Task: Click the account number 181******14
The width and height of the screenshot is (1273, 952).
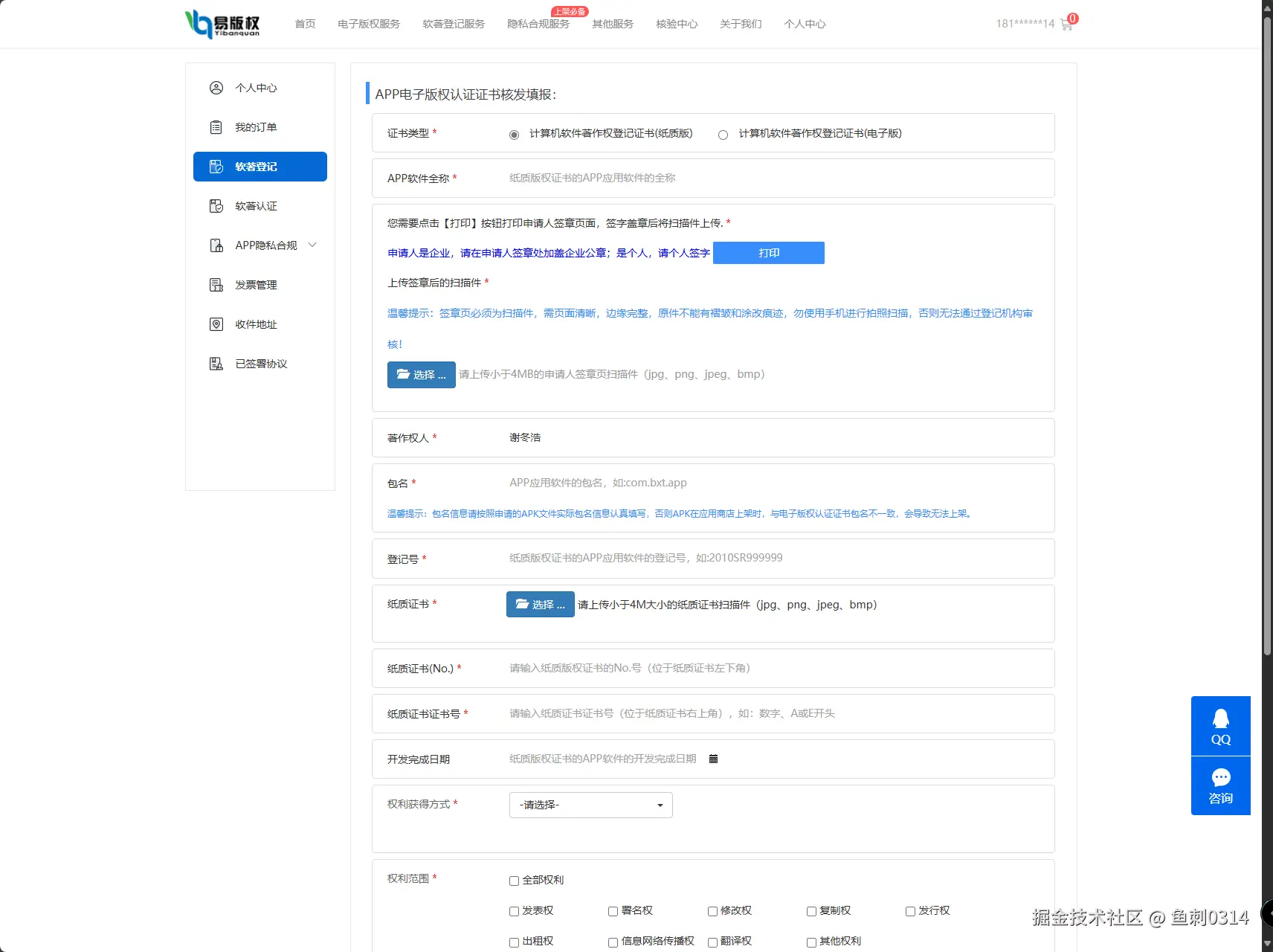Action: [1025, 24]
